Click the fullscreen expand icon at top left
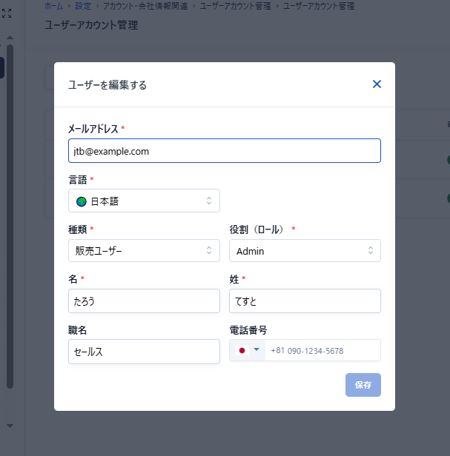This screenshot has width=450, height=456. (x=6, y=14)
